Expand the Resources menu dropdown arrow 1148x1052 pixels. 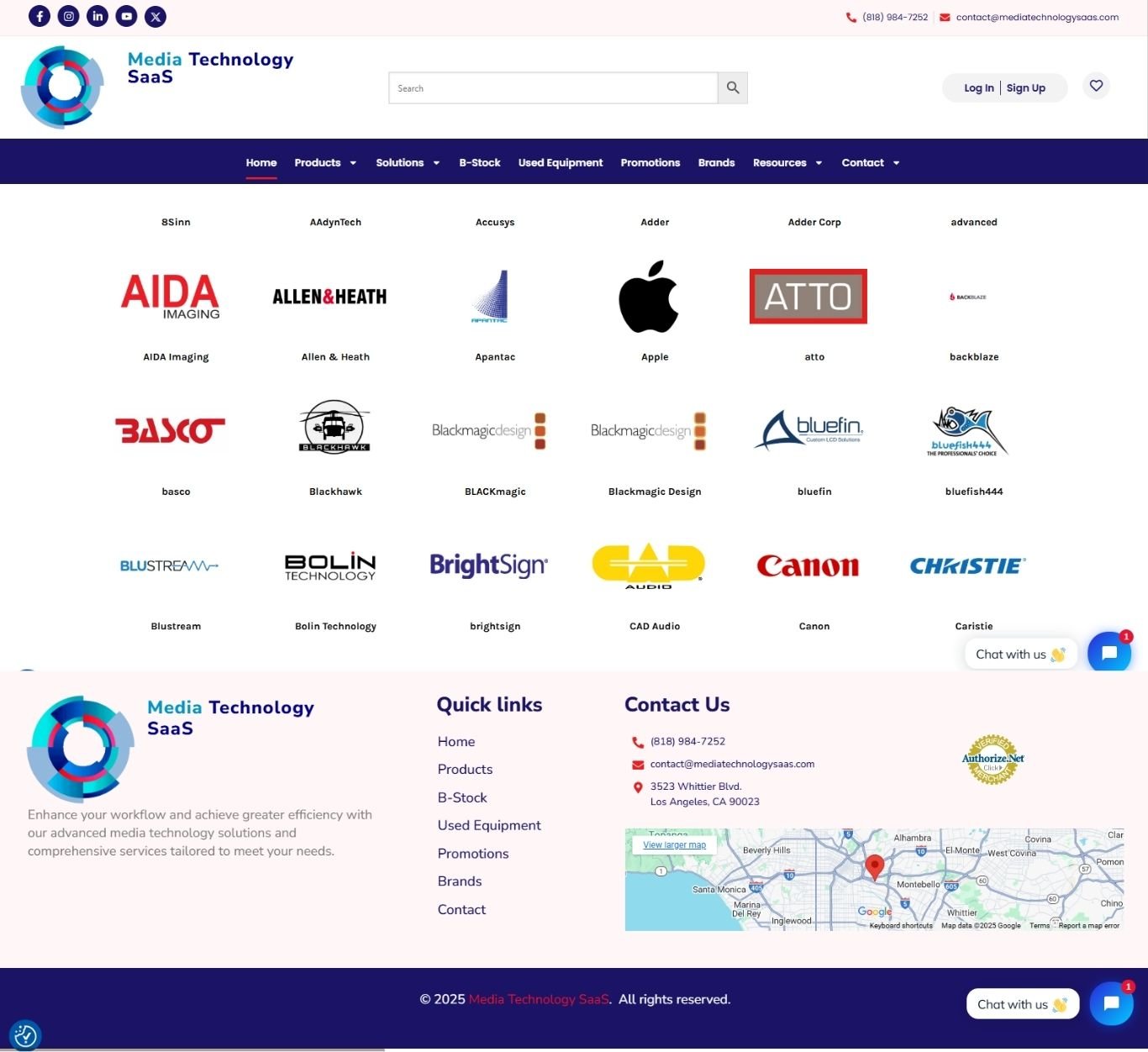pyautogui.click(x=819, y=163)
